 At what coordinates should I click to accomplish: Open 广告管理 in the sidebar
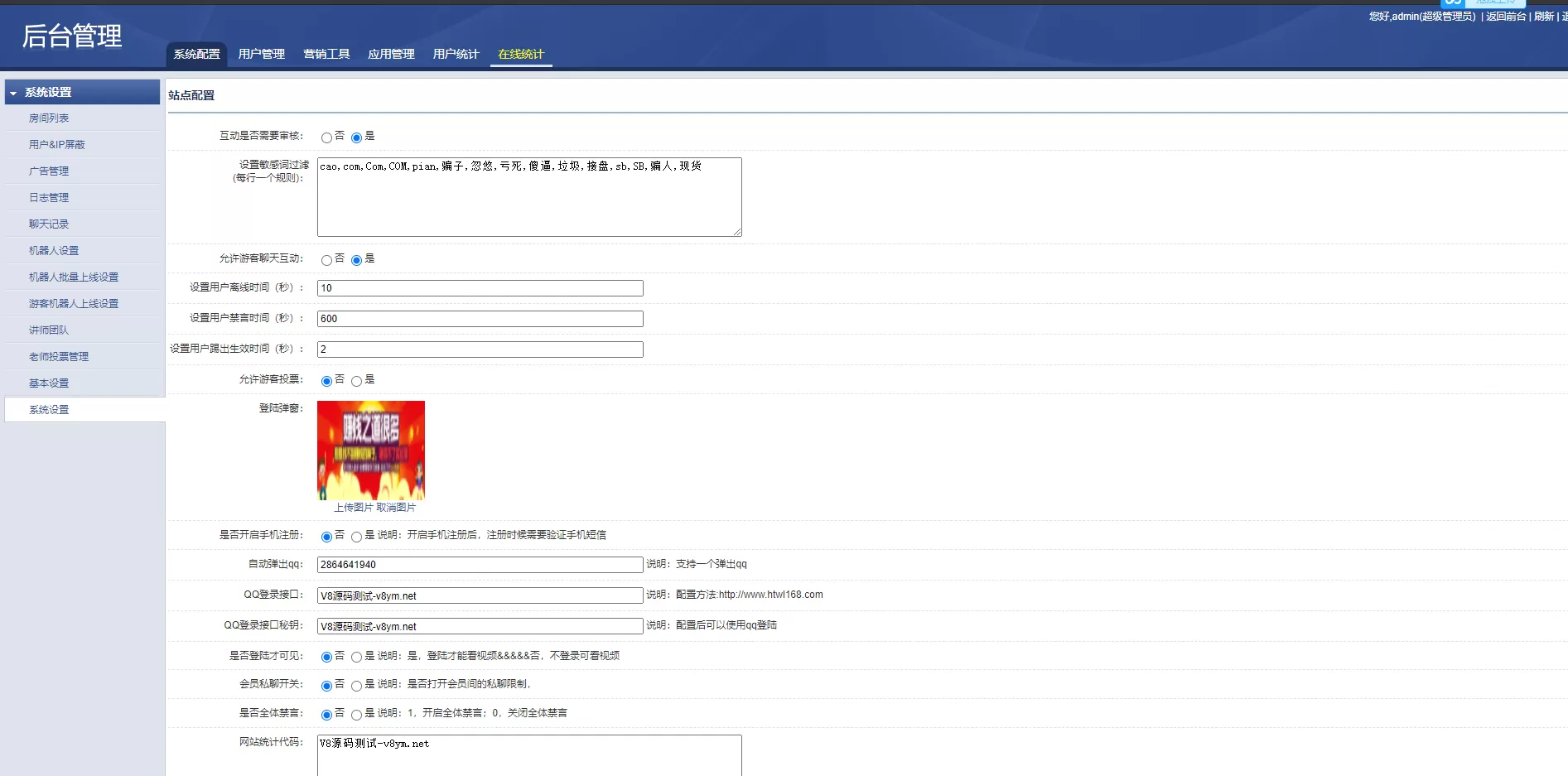pos(49,171)
